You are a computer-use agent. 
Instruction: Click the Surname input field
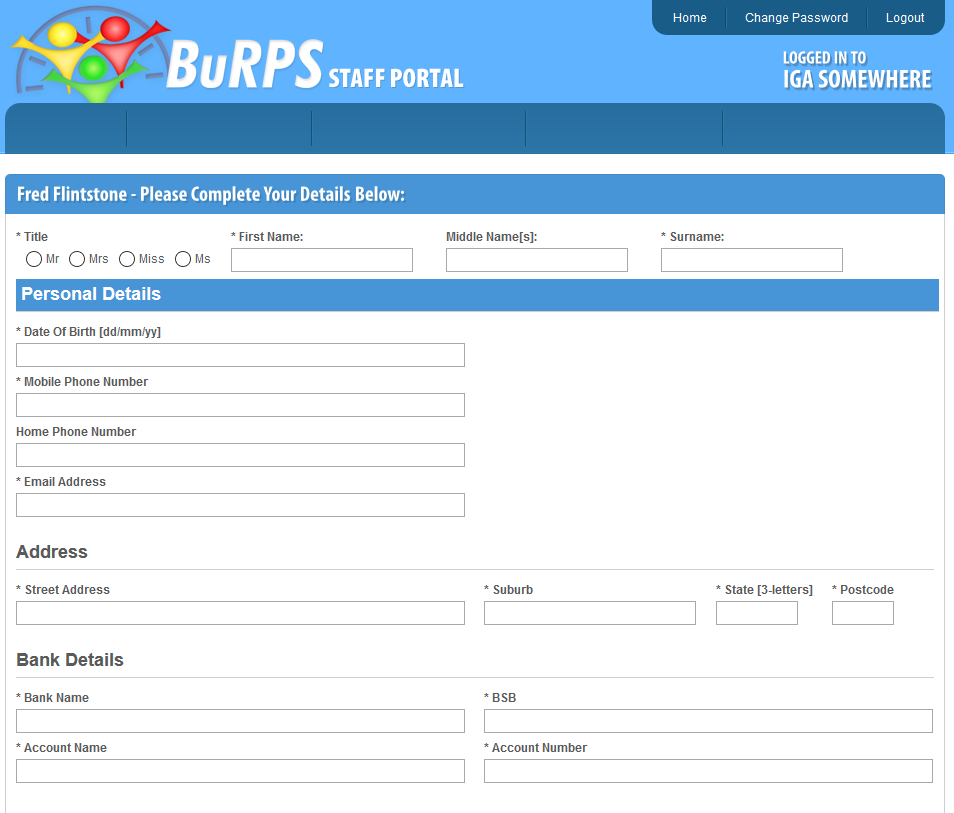point(751,260)
